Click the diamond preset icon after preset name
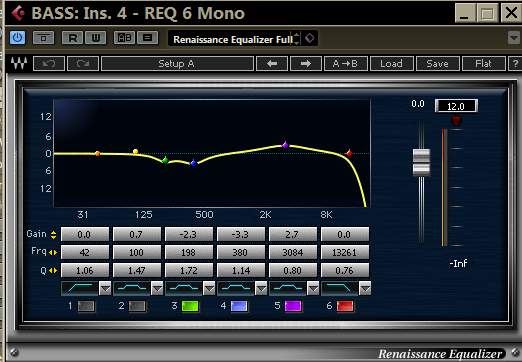 [x=309, y=38]
